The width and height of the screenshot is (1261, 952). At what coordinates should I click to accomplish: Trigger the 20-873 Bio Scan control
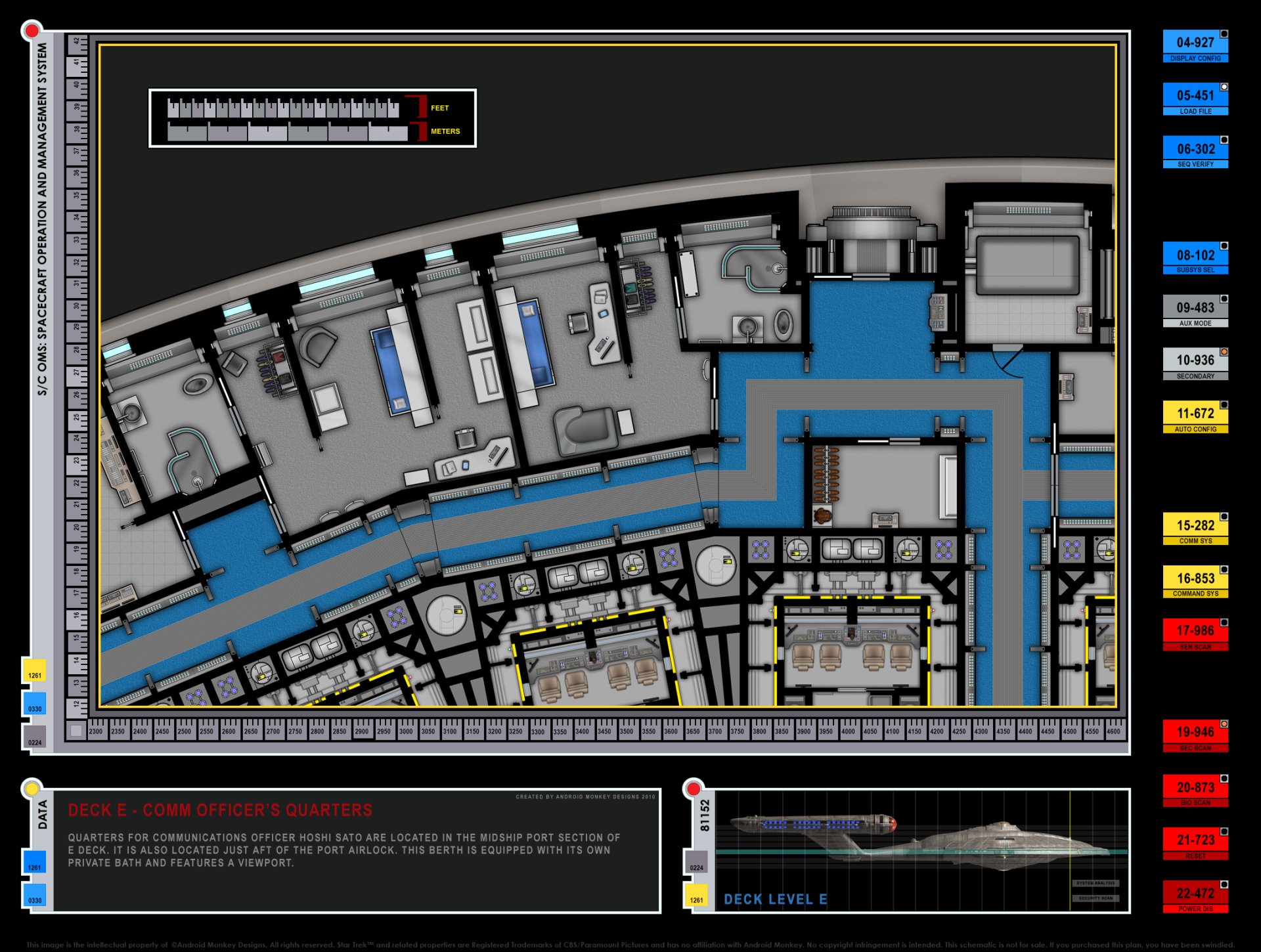pos(1196,788)
